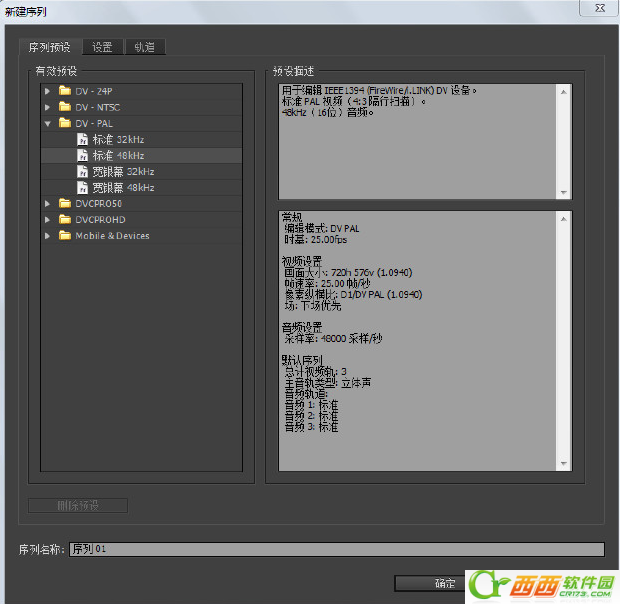This screenshot has height=604, width=620.
Task: Select the 标准 32kHz preset file icon
Action: [x=82, y=139]
